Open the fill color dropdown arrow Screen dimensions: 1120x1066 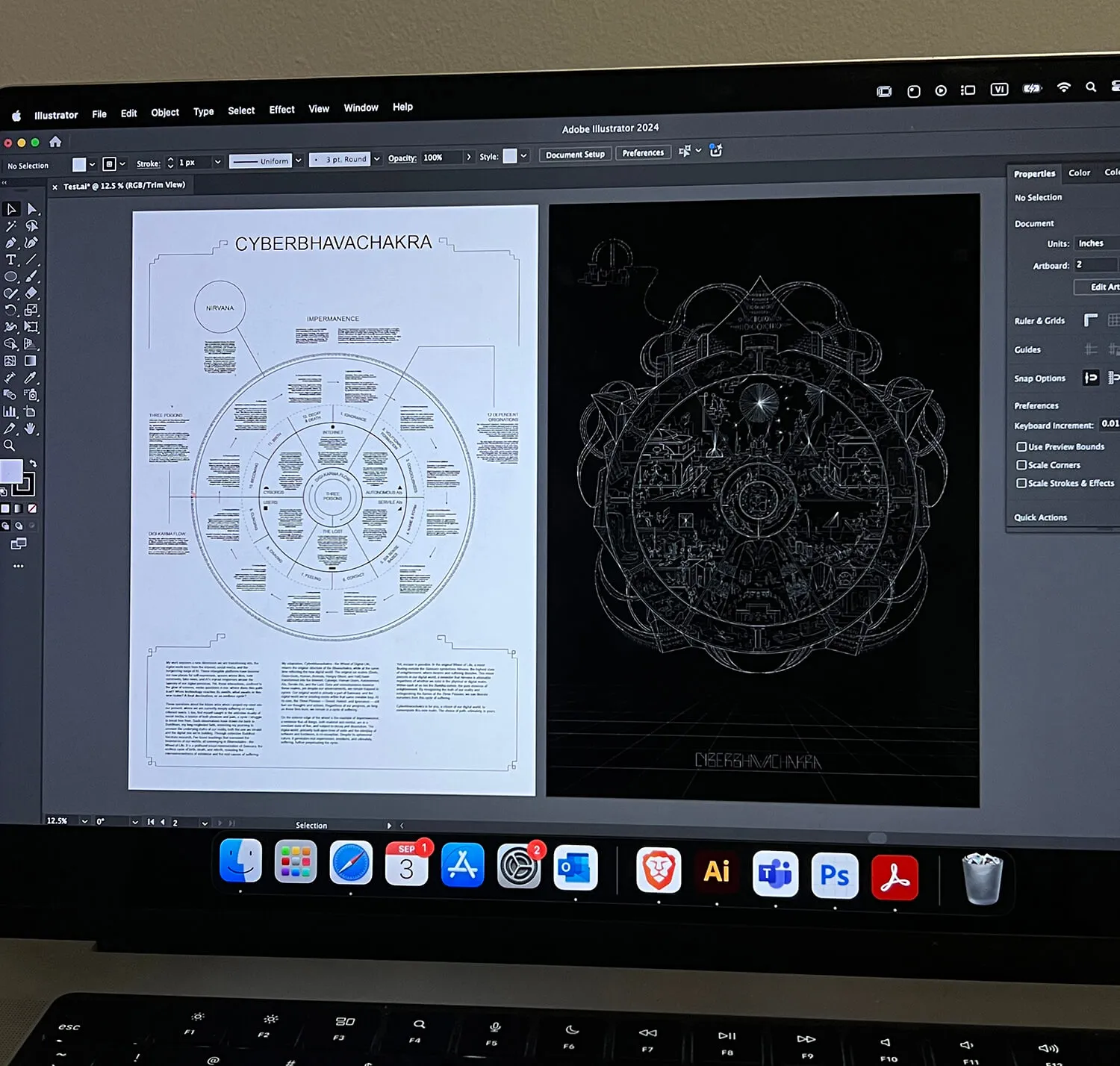click(x=93, y=164)
